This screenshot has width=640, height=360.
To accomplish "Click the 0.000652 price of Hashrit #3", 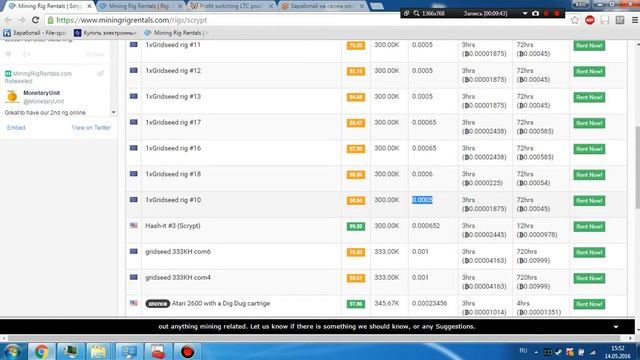I will [426, 226].
